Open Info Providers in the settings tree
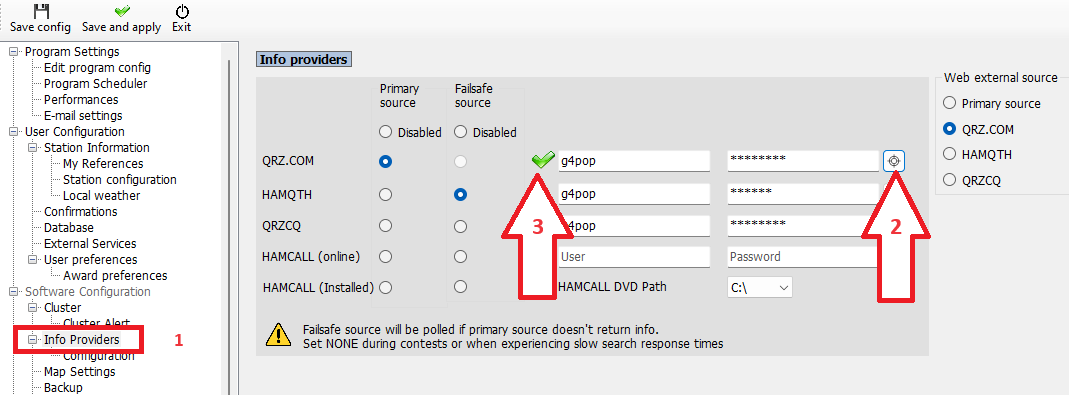 pos(81,340)
